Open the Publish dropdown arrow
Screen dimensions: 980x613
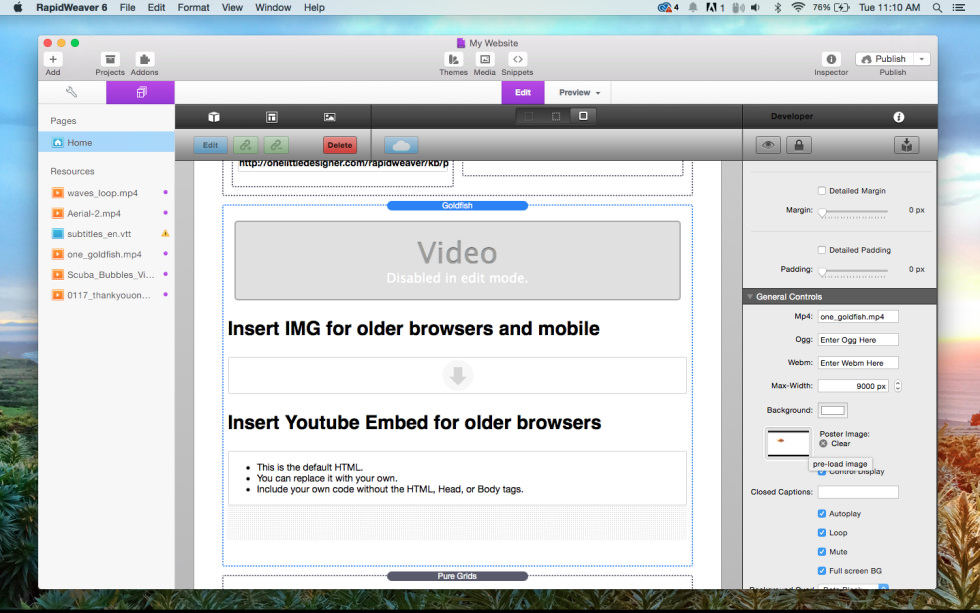tap(922, 59)
